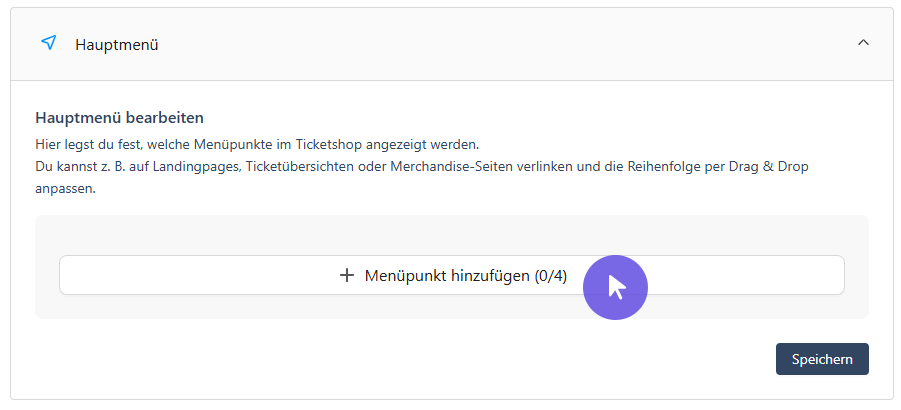Click the Hauptmenü accordion header bar
The height and width of the screenshot is (410, 901).
(452, 44)
